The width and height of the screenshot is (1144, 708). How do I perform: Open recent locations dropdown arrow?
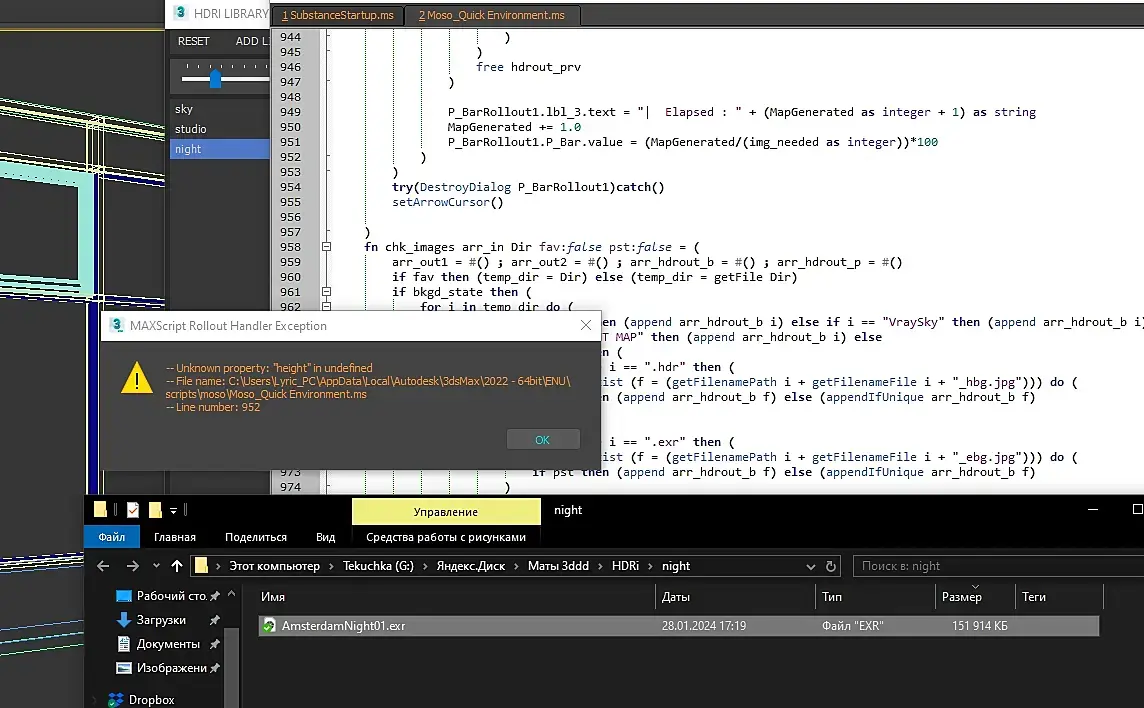[x=156, y=566]
